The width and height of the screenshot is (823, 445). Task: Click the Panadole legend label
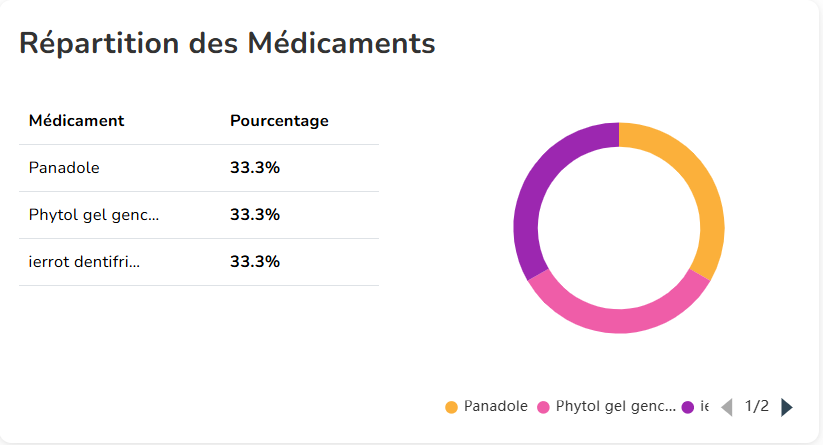click(x=496, y=407)
